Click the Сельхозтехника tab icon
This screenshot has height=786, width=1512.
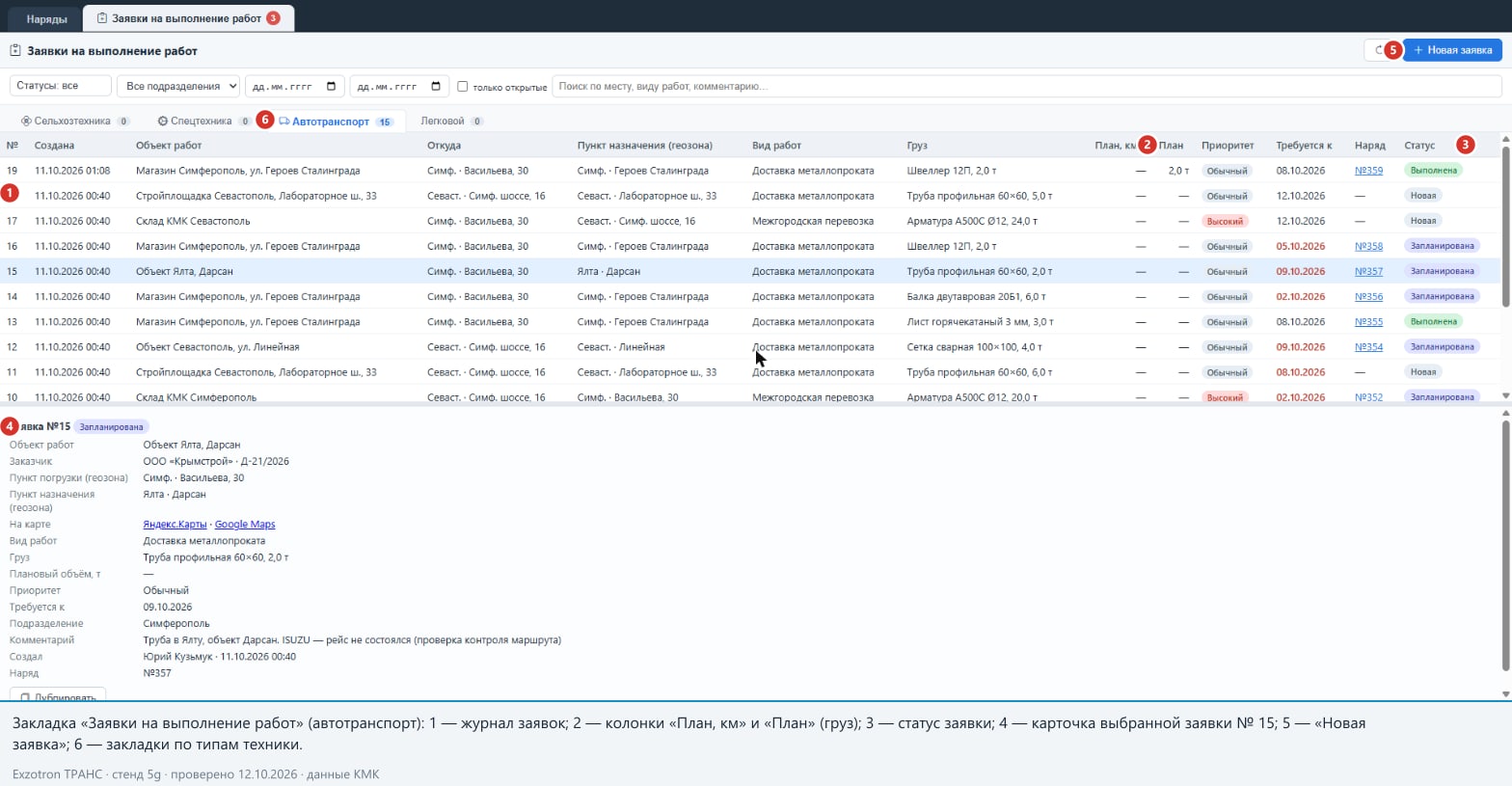[26, 122]
